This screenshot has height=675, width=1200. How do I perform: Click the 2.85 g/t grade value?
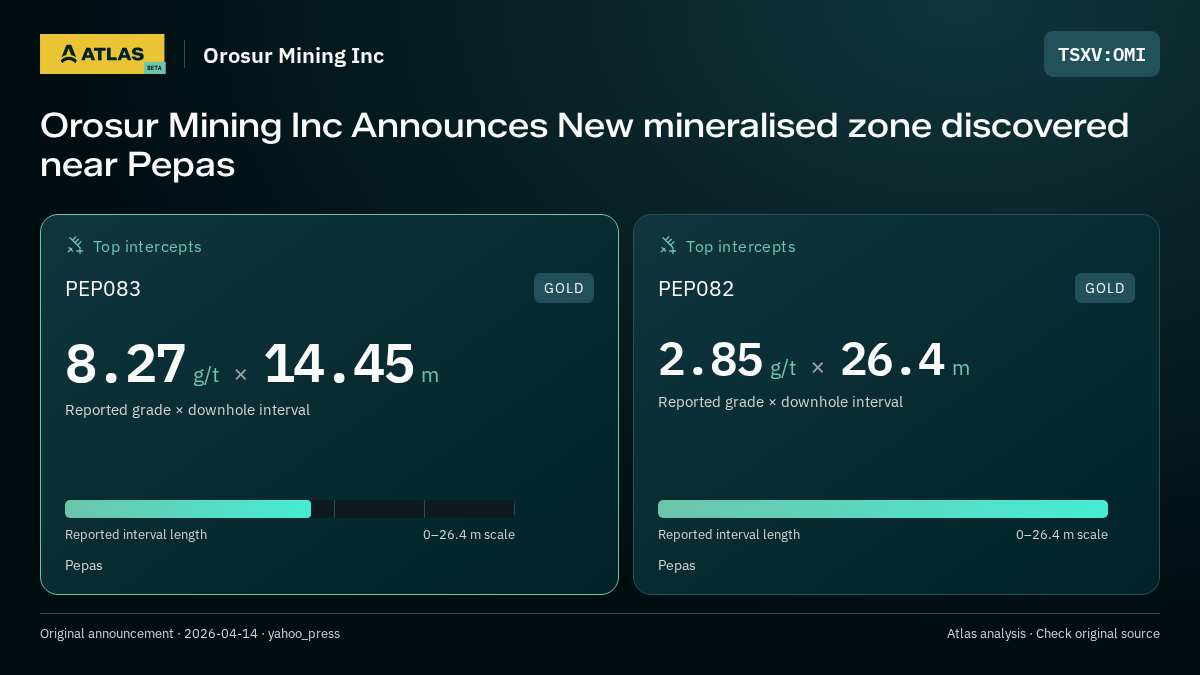click(x=727, y=360)
